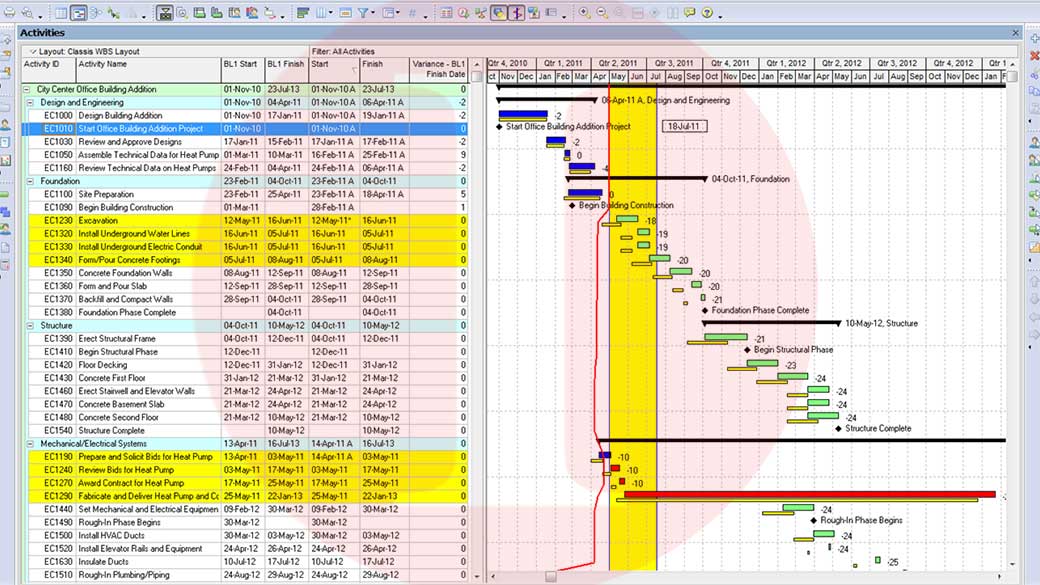
Task: Collapse the Mechanical/Electrical Systems WBS band
Action: 30,444
